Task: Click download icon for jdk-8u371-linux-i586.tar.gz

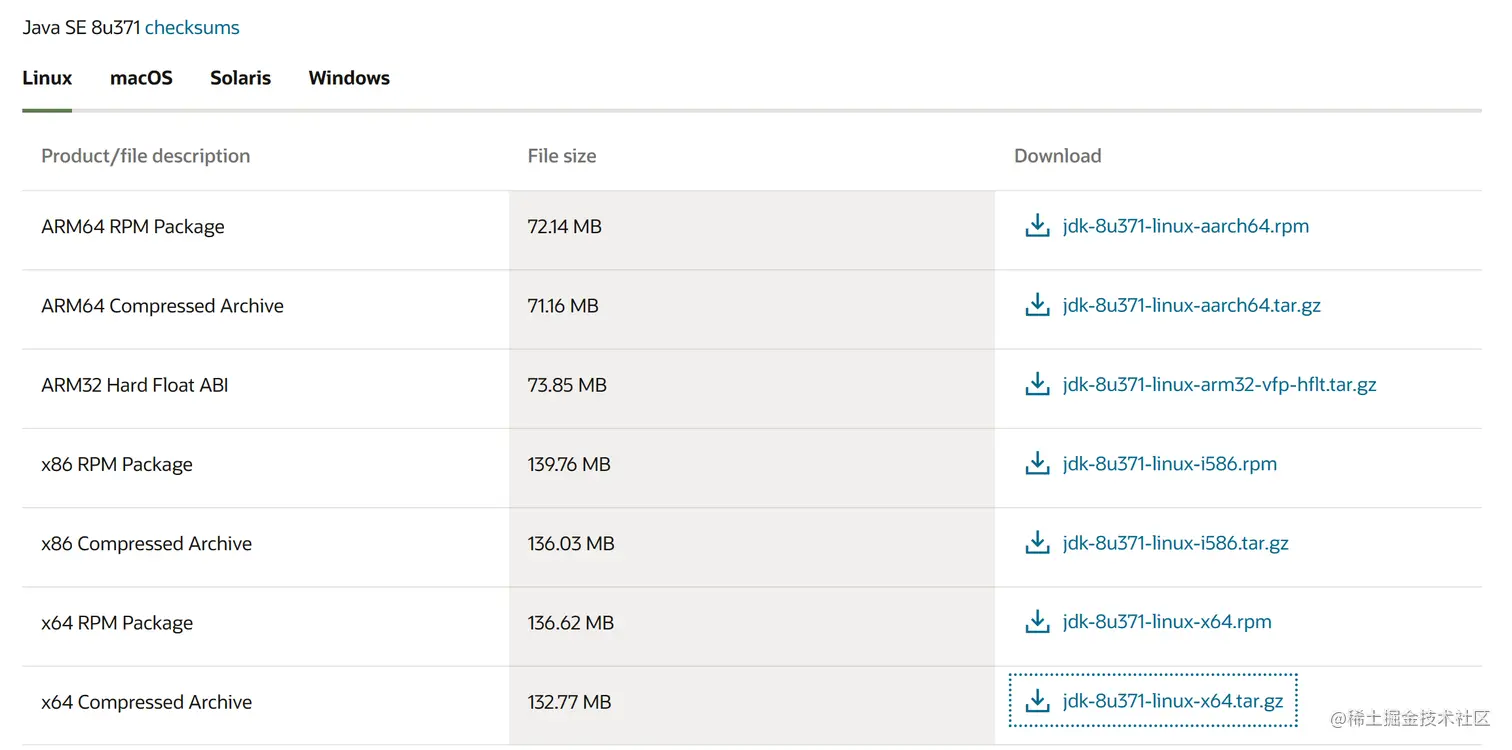Action: 1037,543
